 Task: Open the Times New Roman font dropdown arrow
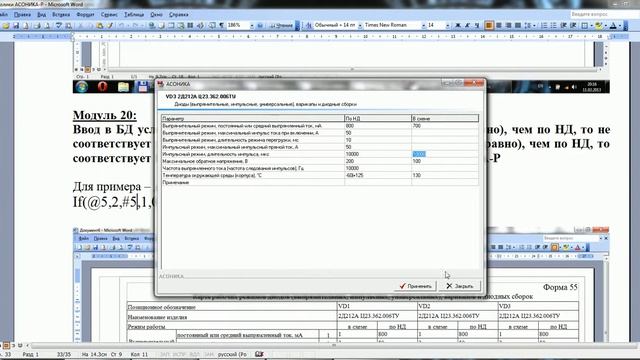pos(424,26)
